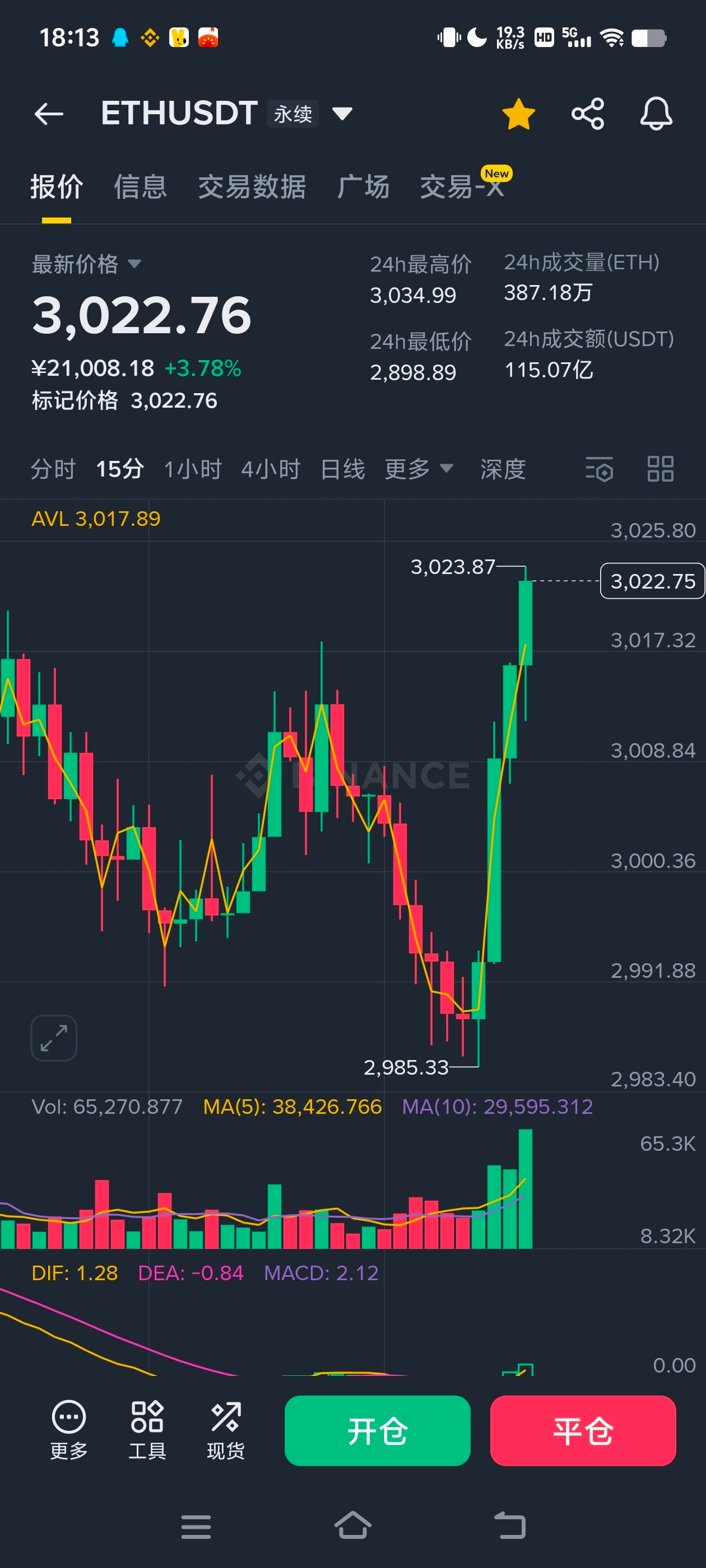Switch to 现货 spot trading icon

coord(225,1430)
